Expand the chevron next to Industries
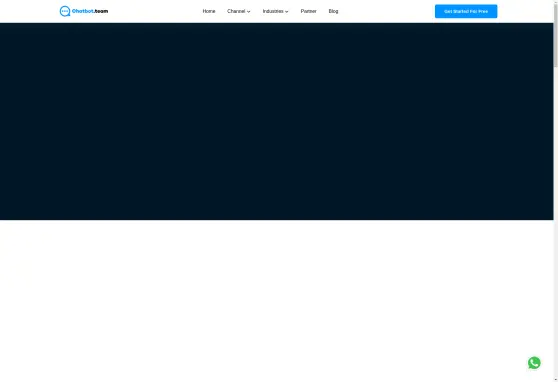558x382 pixels. point(286,11)
